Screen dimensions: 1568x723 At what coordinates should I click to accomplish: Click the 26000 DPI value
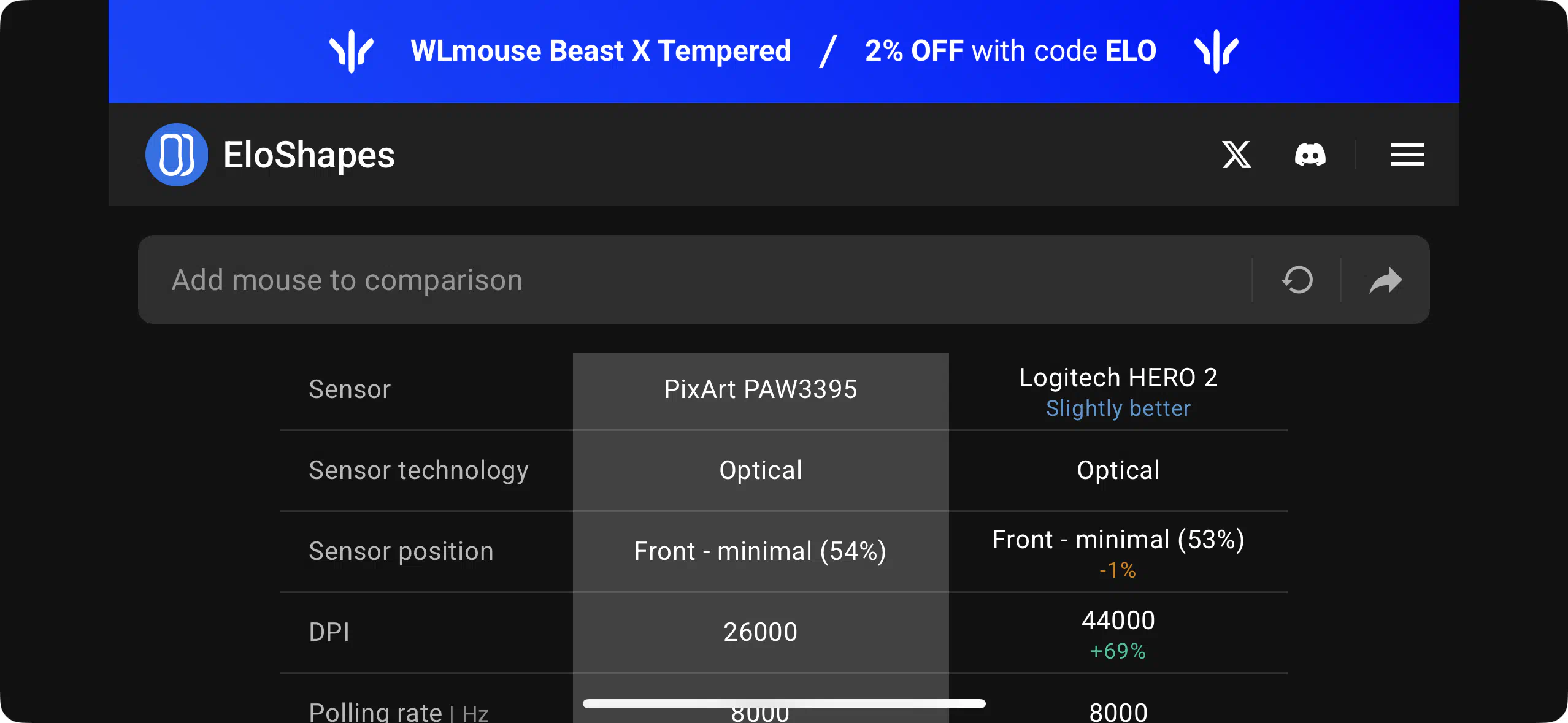pos(761,632)
